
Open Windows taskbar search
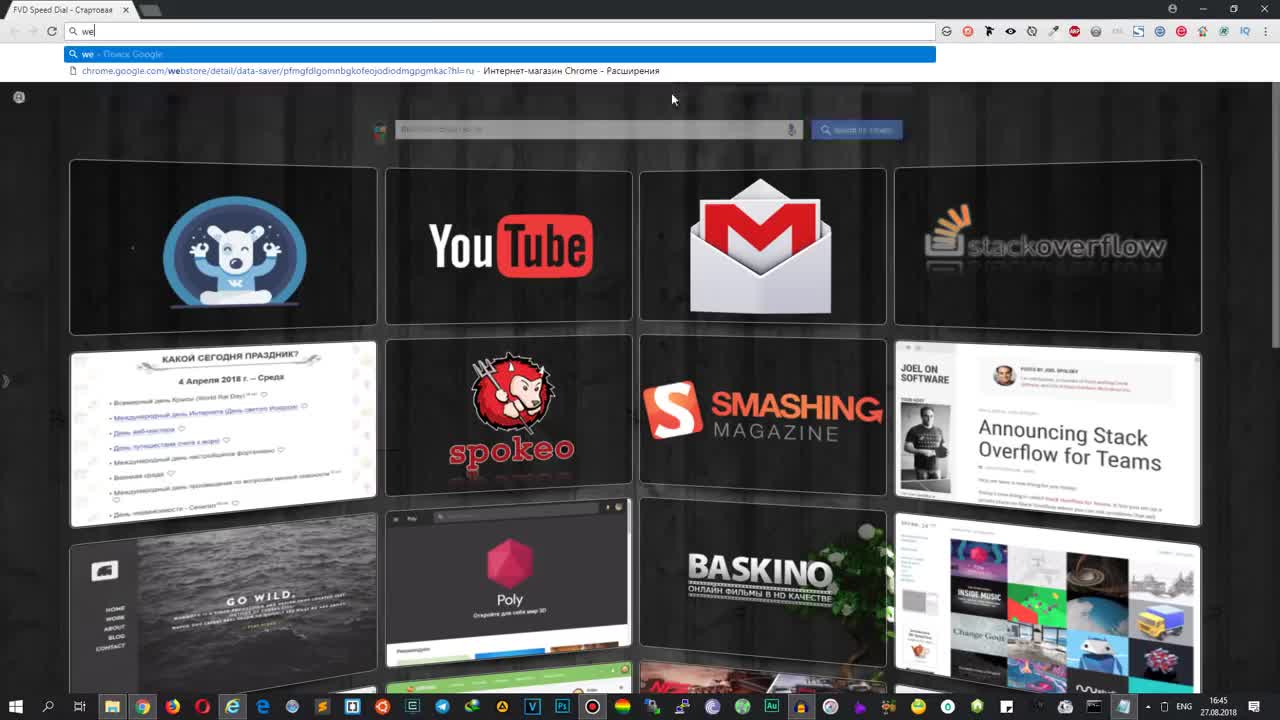[48, 707]
